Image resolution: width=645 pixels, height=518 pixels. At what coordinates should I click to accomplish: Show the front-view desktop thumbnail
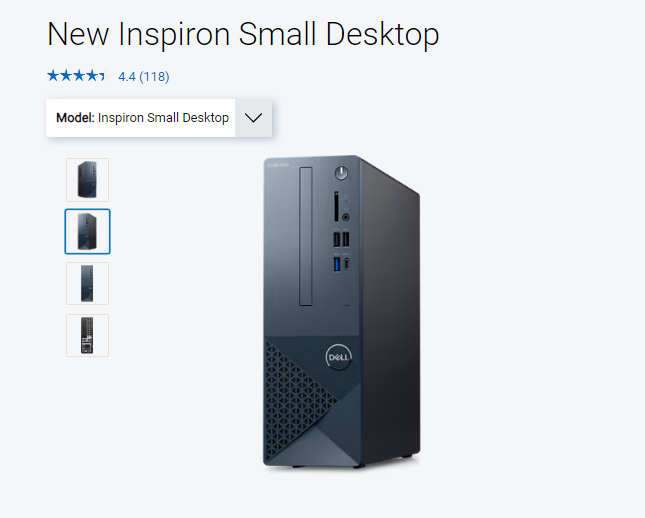88,283
